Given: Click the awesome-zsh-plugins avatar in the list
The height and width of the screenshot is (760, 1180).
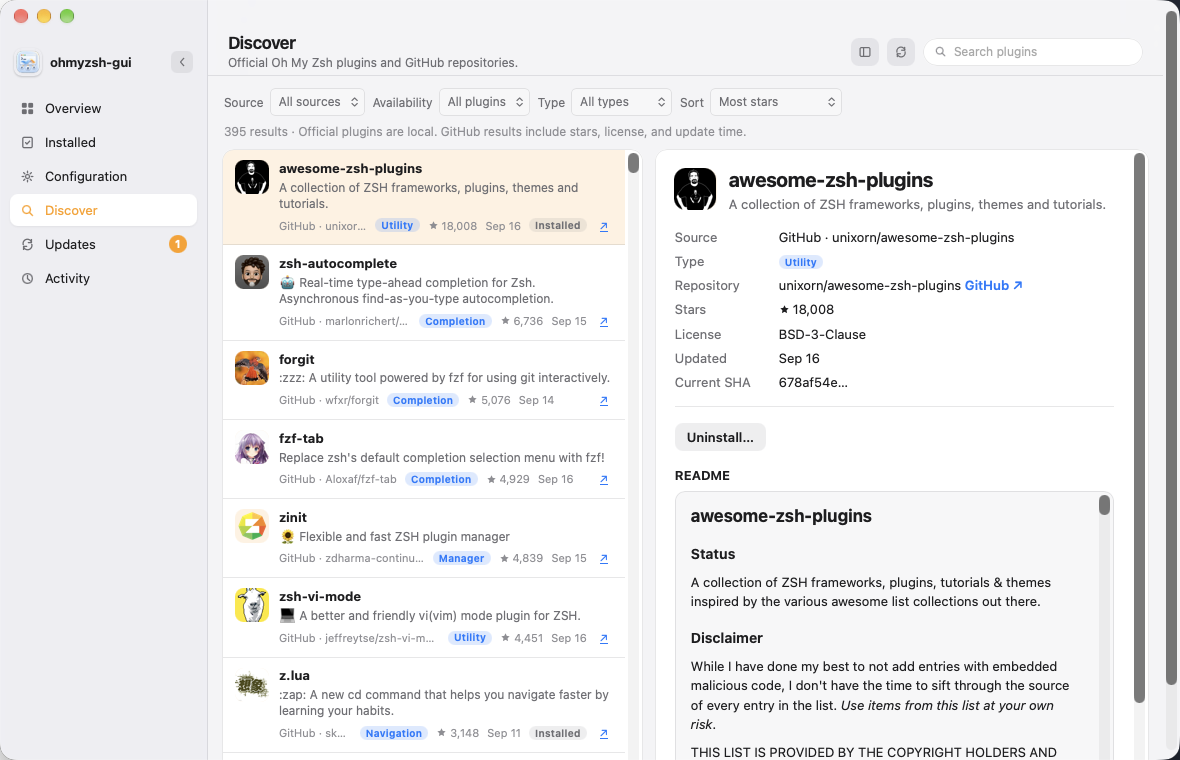Looking at the screenshot, I should pyautogui.click(x=251, y=177).
